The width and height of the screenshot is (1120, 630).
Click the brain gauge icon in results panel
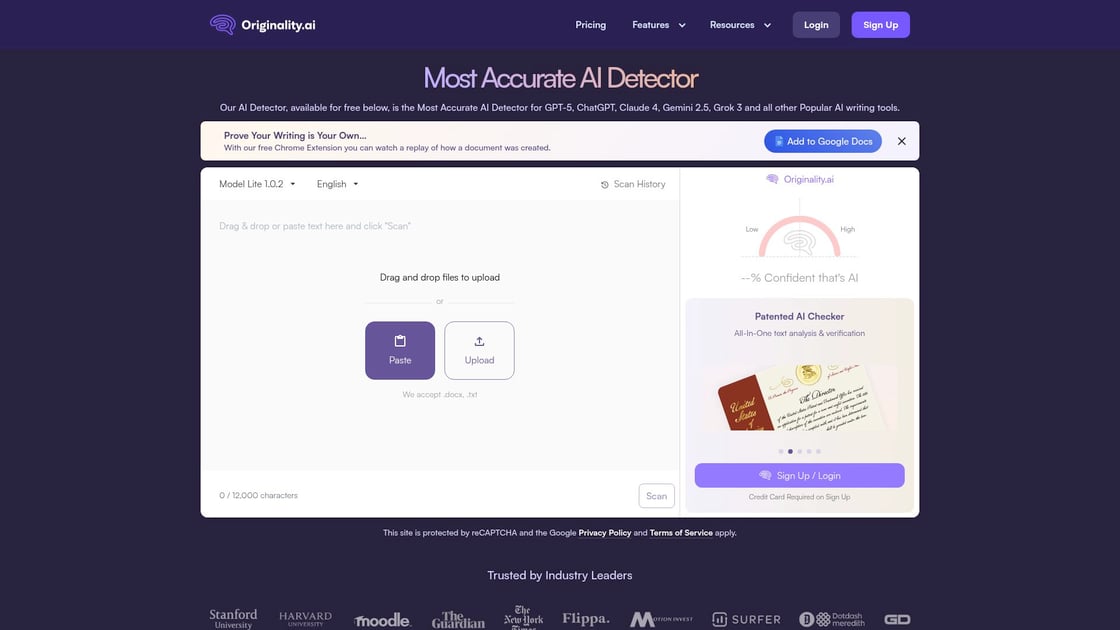click(x=799, y=242)
